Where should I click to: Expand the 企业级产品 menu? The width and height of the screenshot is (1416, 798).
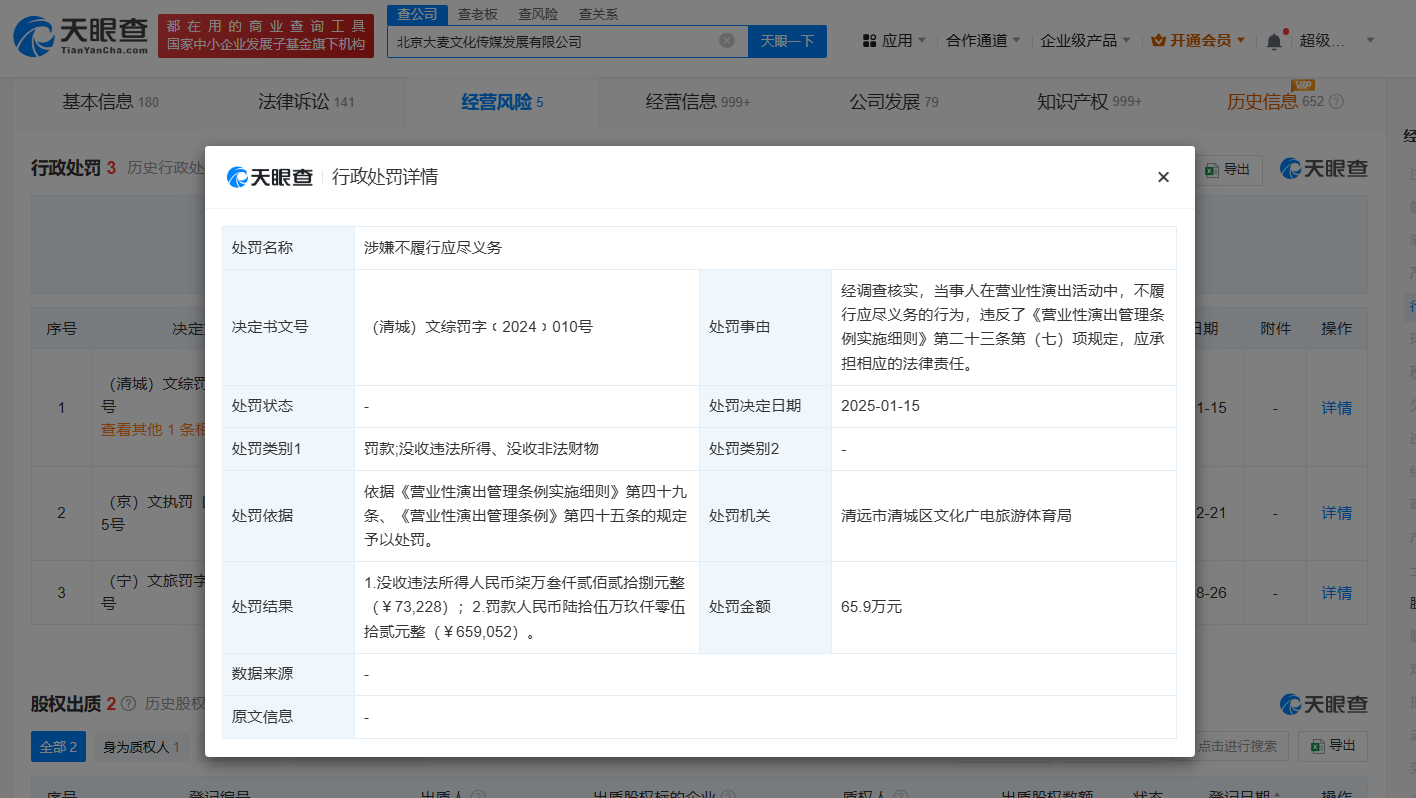pos(1085,41)
